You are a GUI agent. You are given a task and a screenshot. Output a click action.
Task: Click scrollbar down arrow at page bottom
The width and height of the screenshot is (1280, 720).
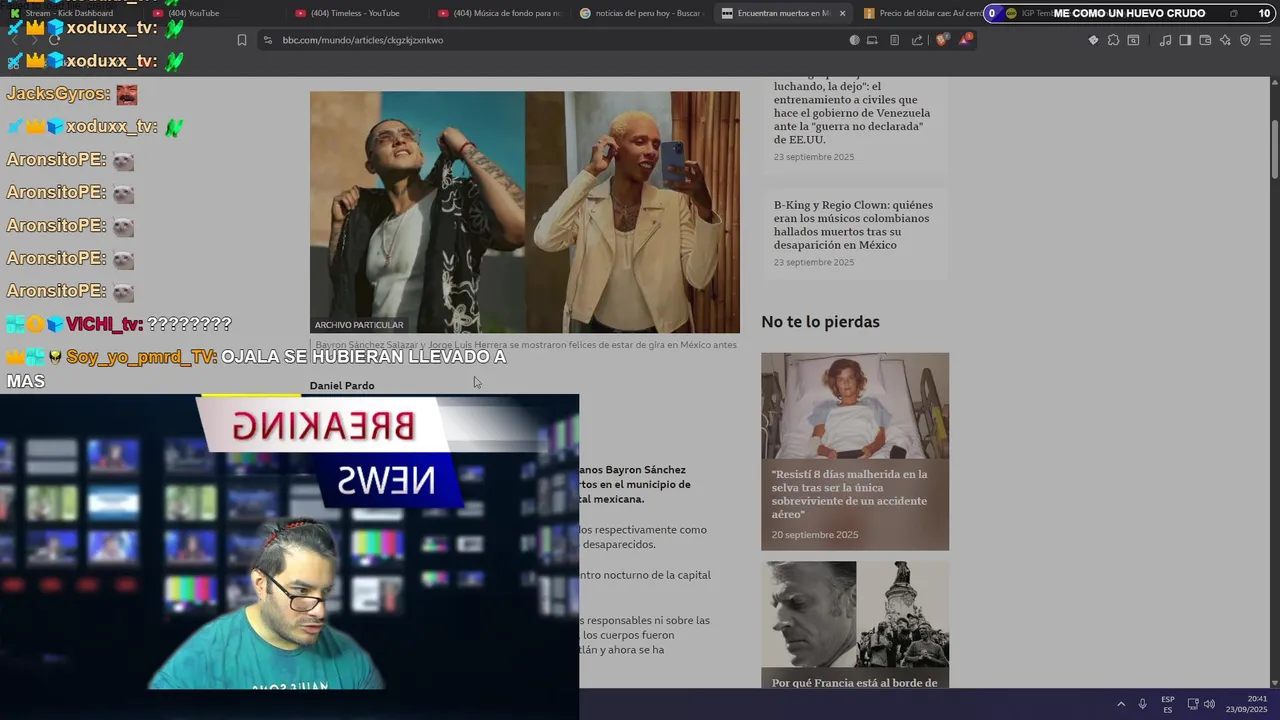pyautogui.click(x=1274, y=681)
